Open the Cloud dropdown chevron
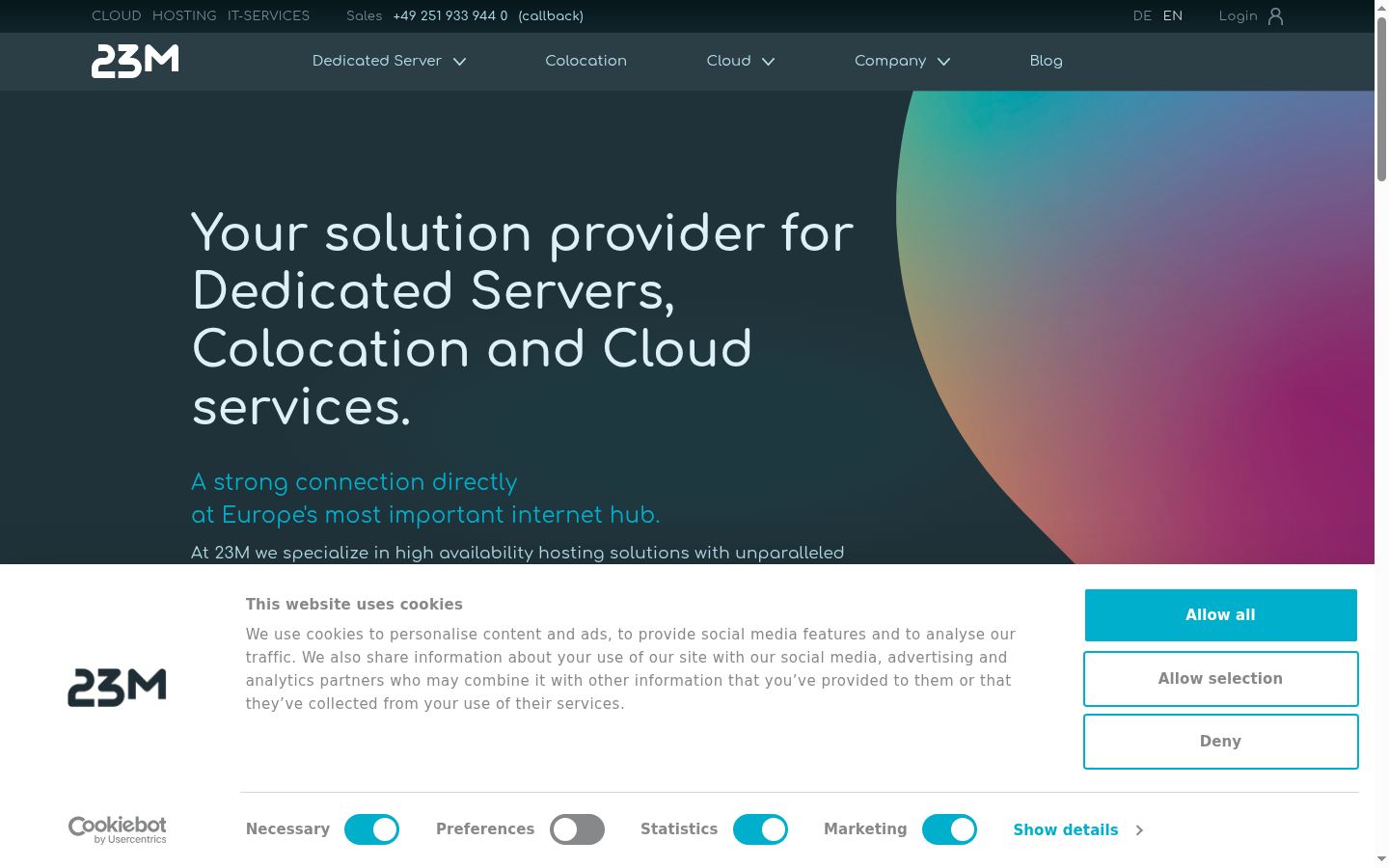 (769, 62)
